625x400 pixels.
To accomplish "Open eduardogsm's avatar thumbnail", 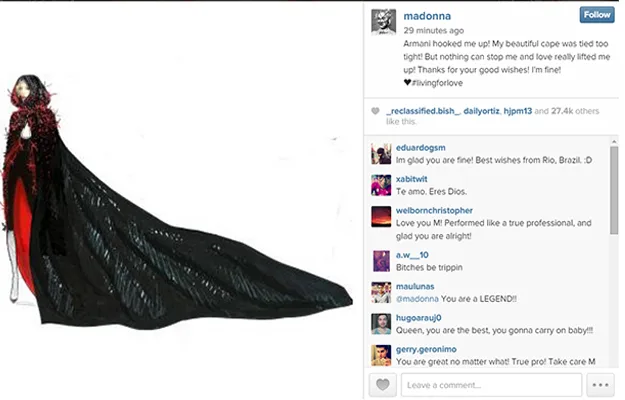I will pyautogui.click(x=381, y=154).
